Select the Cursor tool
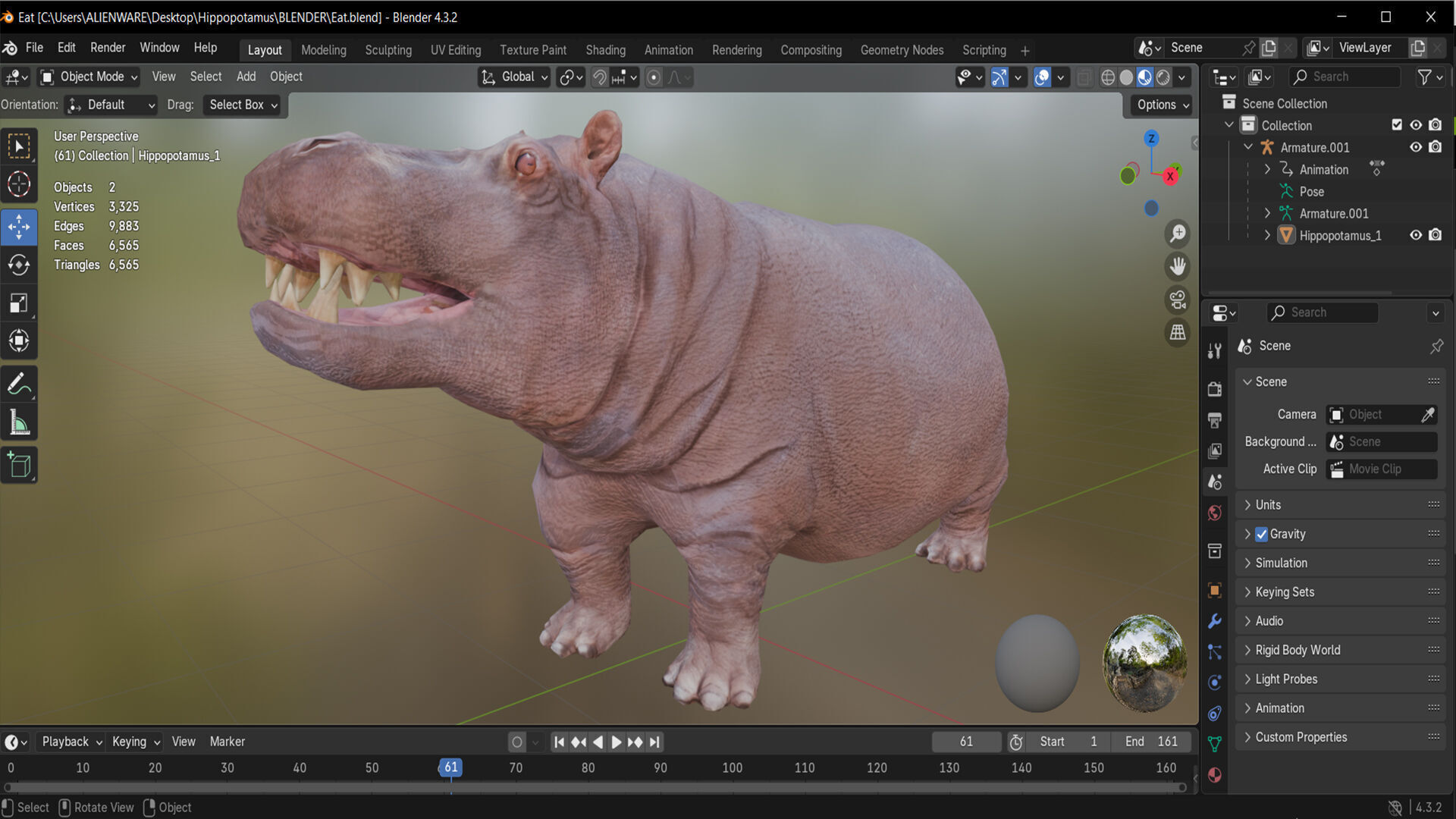This screenshot has height=819, width=1456. (19, 184)
